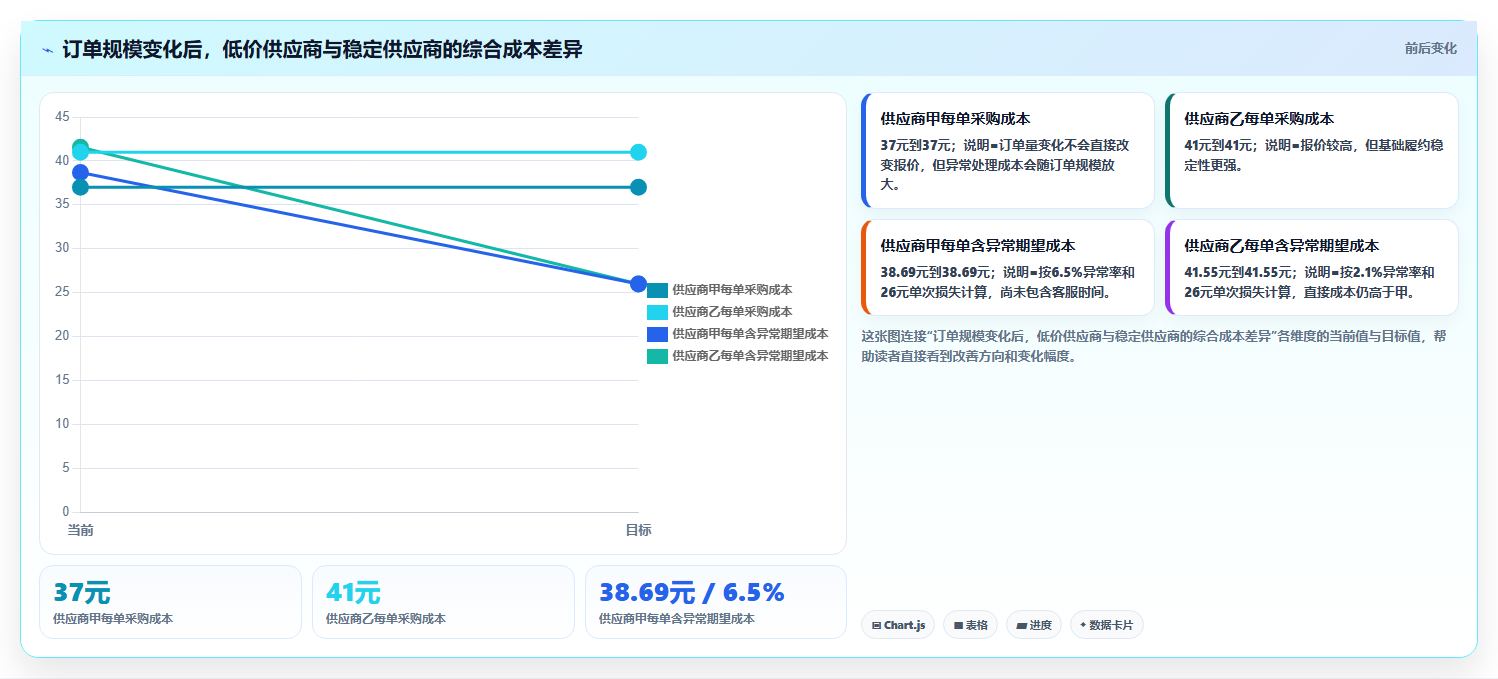Click legend text 供应商乙每单含异常期望成本
Image resolution: width=1498 pixels, height=679 pixels.
(750, 356)
